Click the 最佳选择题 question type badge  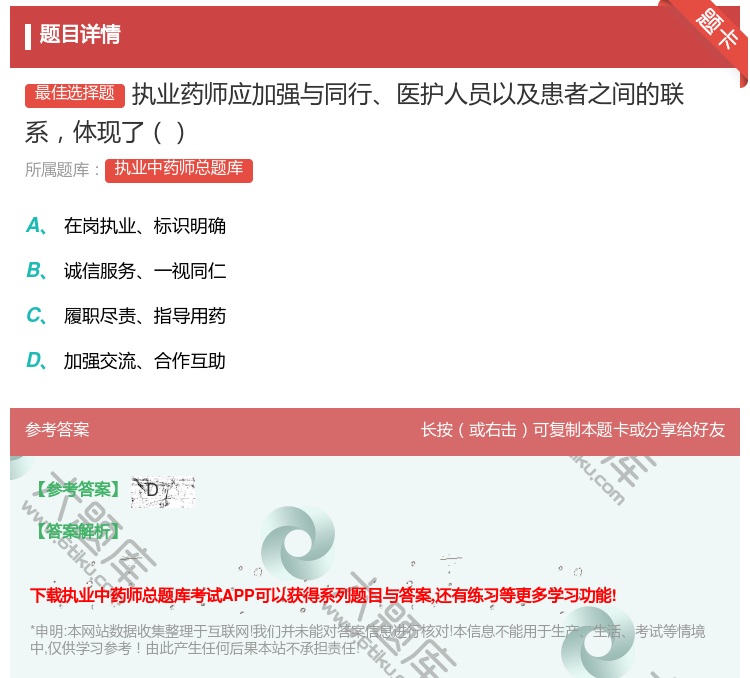(x=75, y=94)
